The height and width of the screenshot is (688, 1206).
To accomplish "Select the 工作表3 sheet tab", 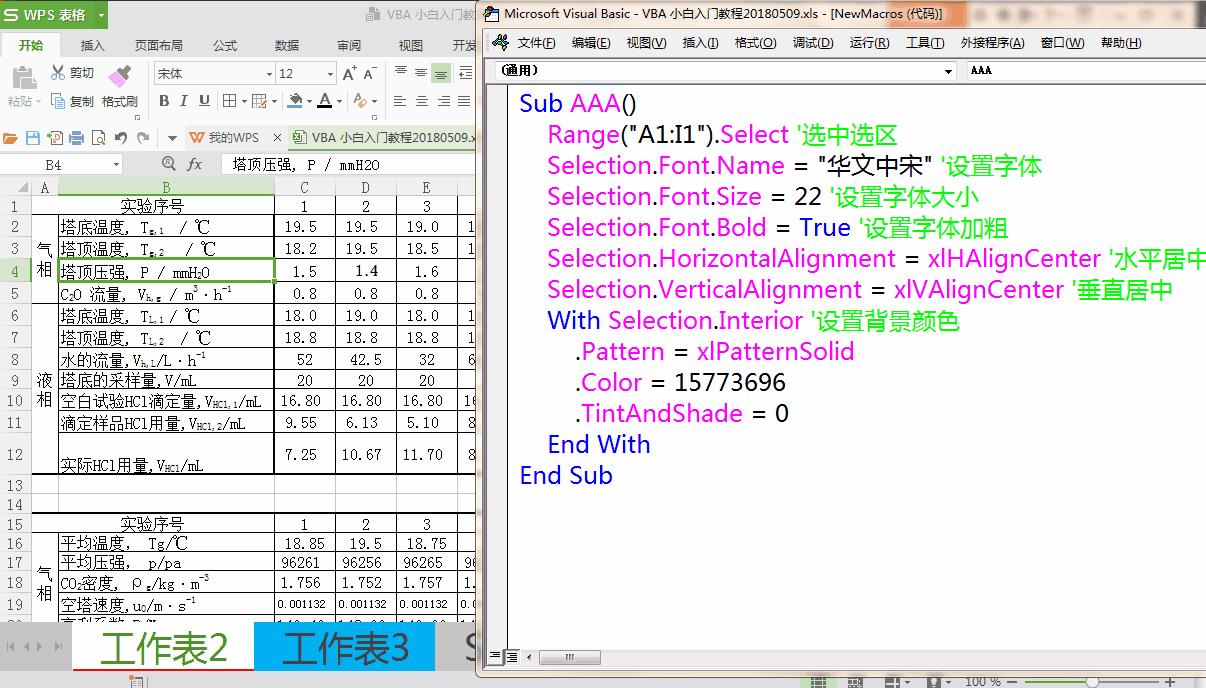I will pyautogui.click(x=343, y=647).
